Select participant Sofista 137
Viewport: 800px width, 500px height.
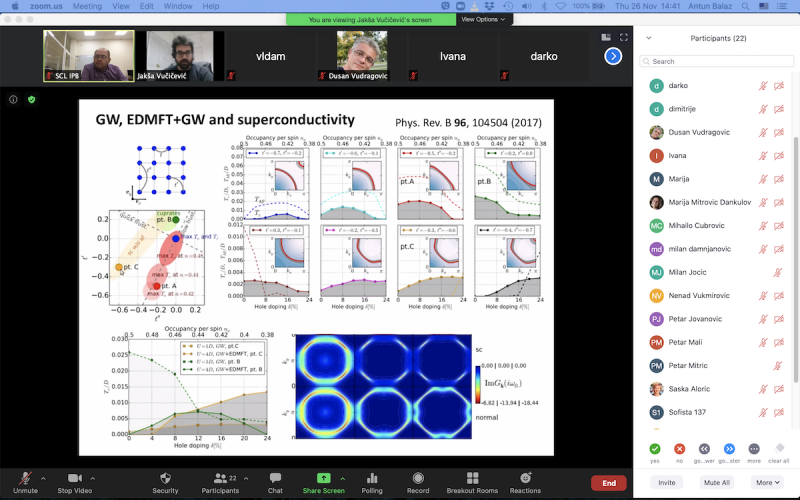tap(716, 412)
